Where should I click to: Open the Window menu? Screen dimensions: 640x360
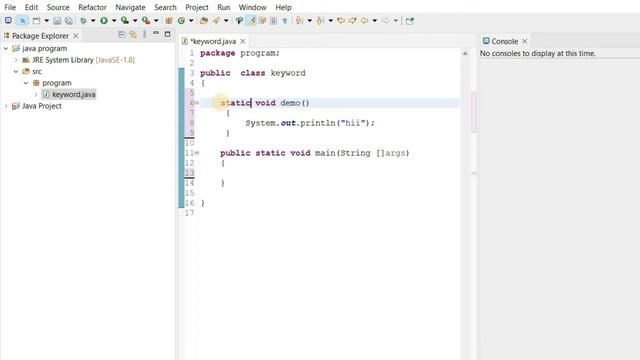point(252,7)
